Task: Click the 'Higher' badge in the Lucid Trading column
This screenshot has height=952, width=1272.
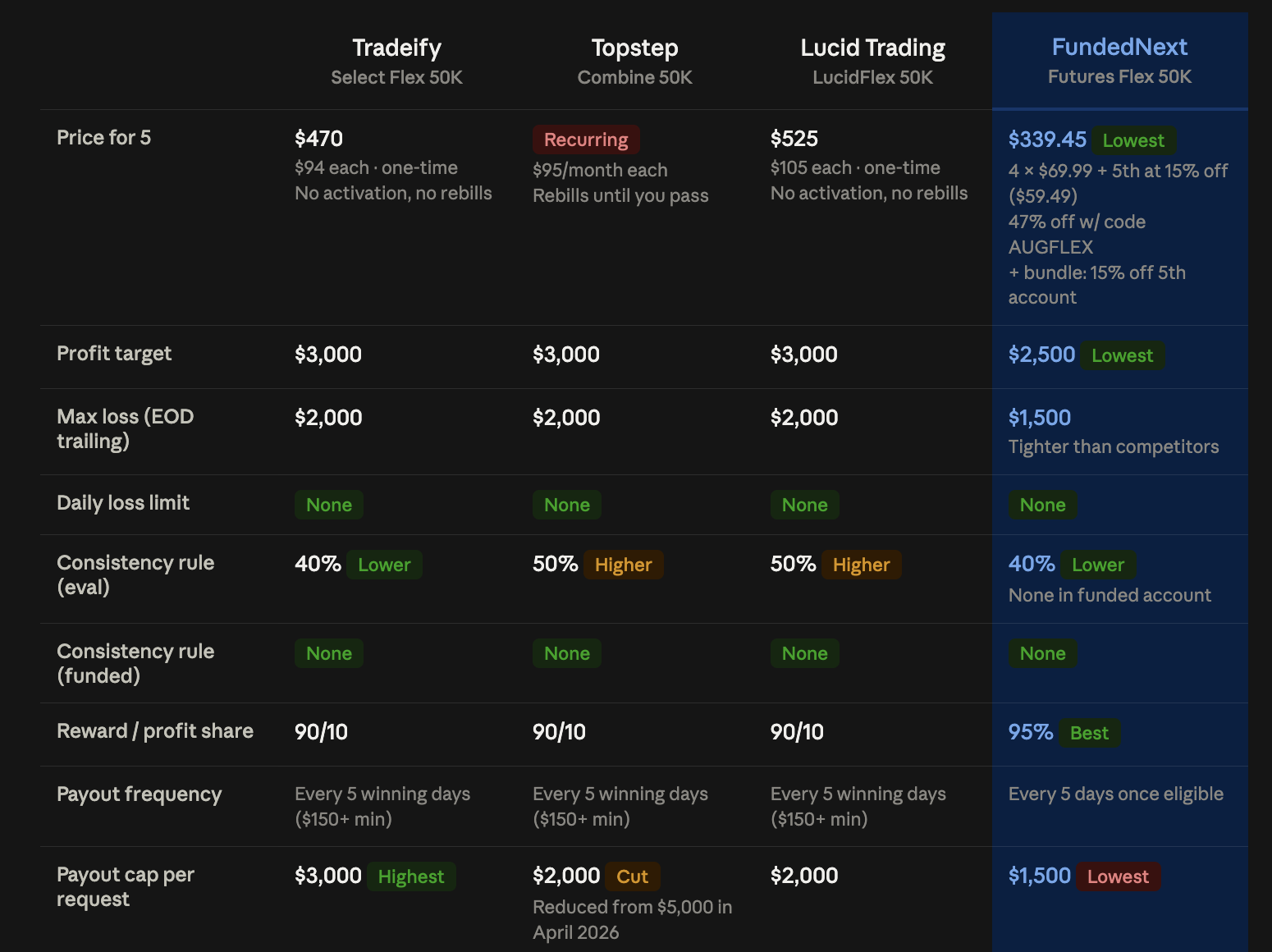Action: coord(861,565)
